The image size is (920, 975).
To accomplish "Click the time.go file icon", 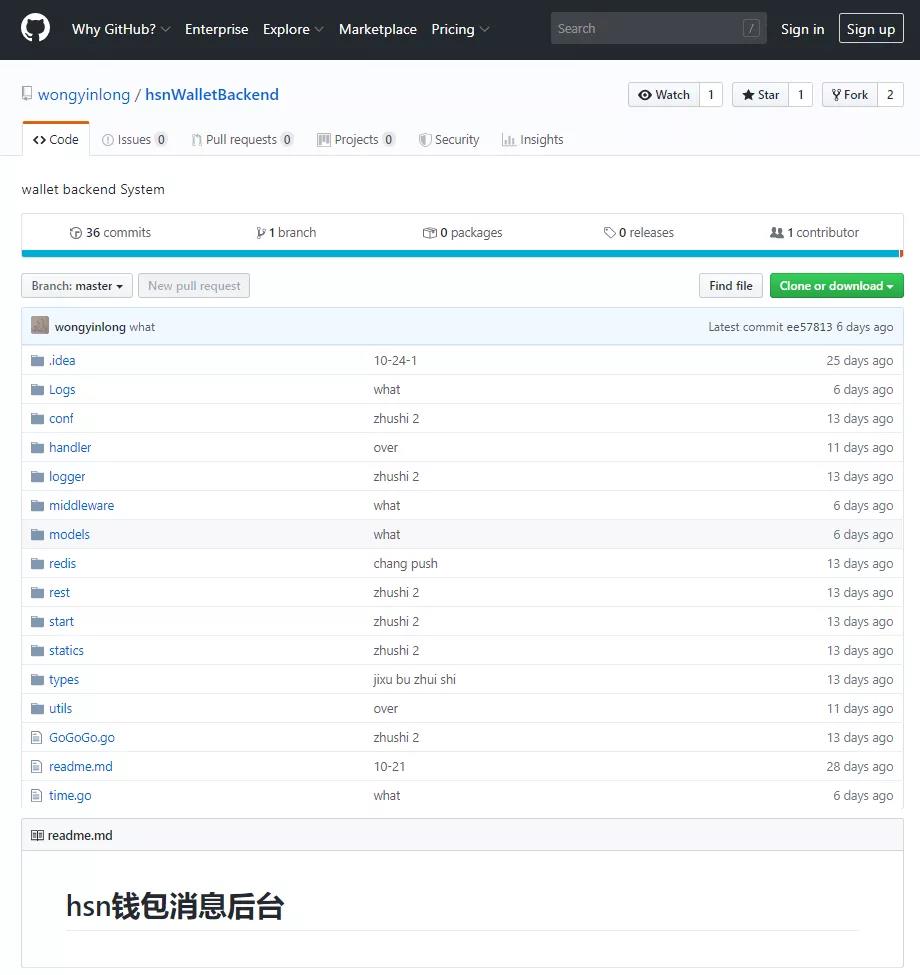I will pos(37,796).
